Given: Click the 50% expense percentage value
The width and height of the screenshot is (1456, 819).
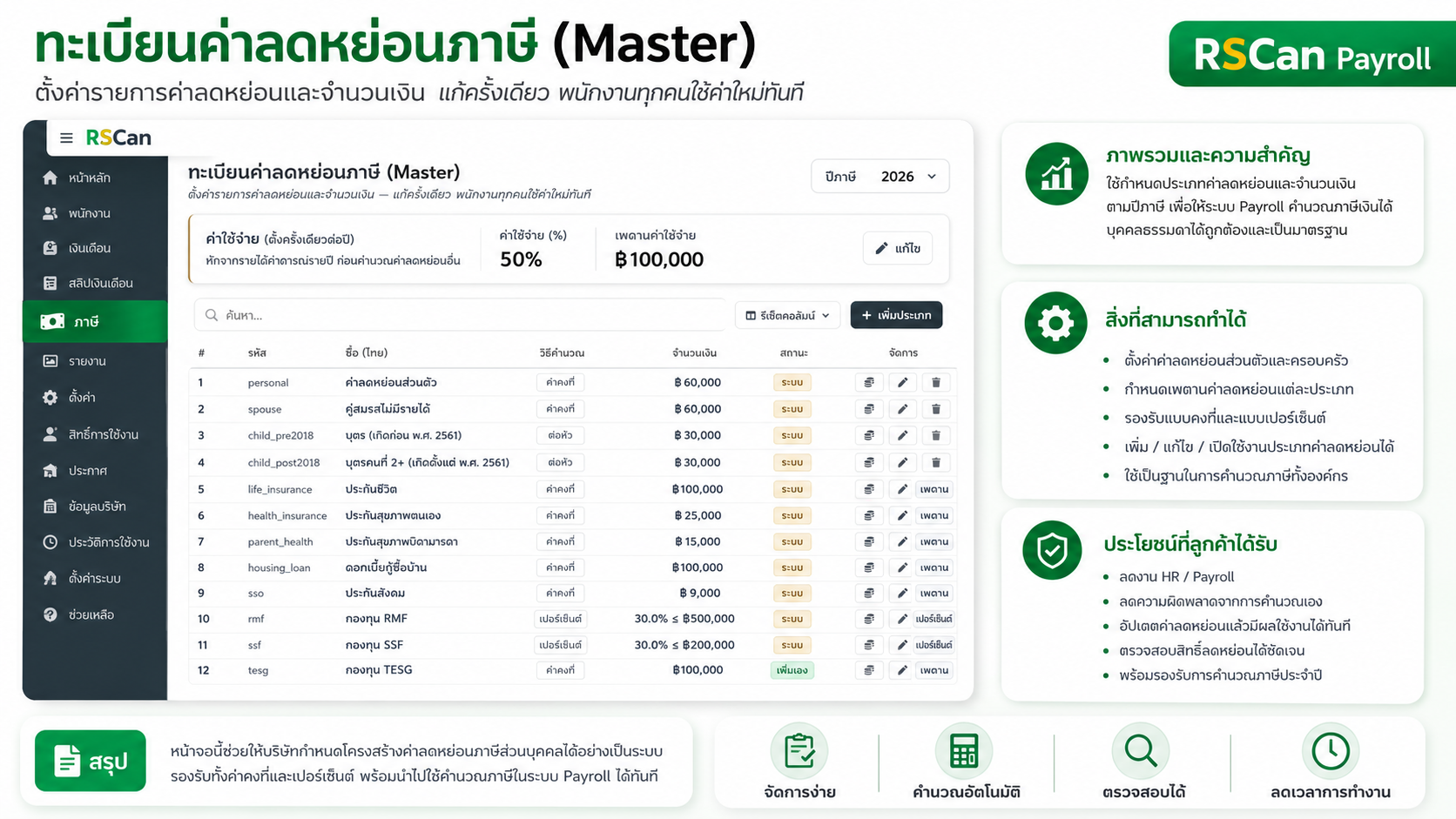Looking at the screenshot, I should [x=521, y=259].
